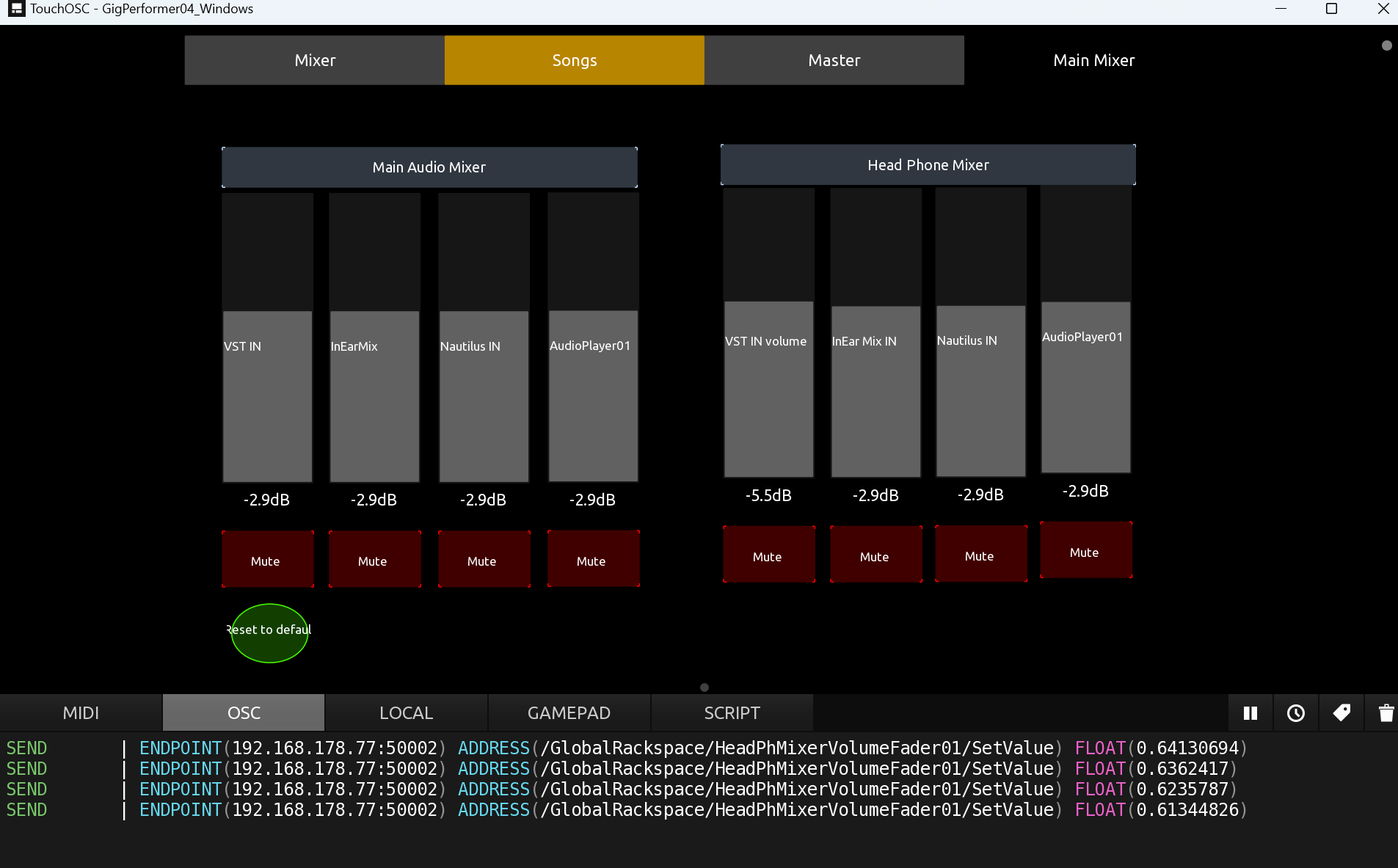Toggle timestamps with the clock icon
Screen dimensions: 1398x868
pyautogui.click(x=1296, y=713)
